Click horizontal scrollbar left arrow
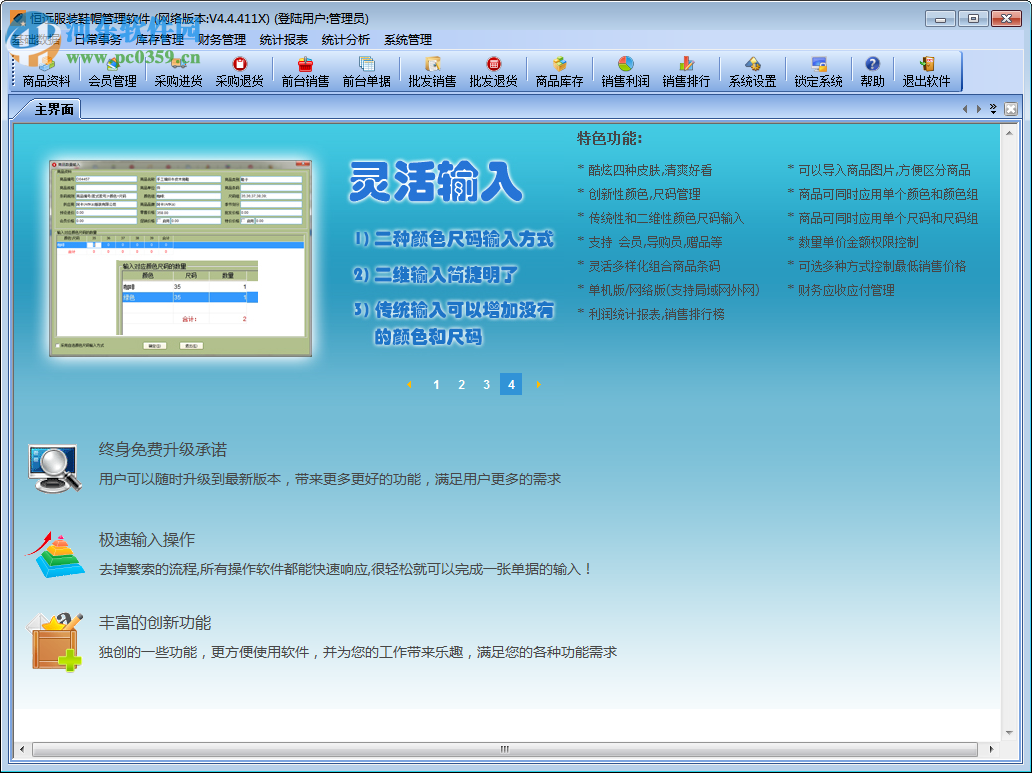Viewport: 1032px width, 773px height. [22, 749]
